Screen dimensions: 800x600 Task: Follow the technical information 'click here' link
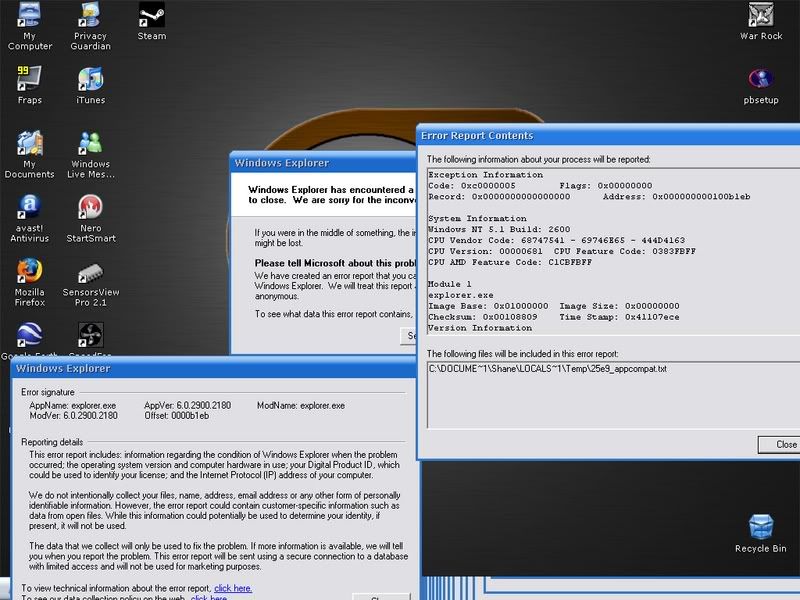tap(233, 589)
